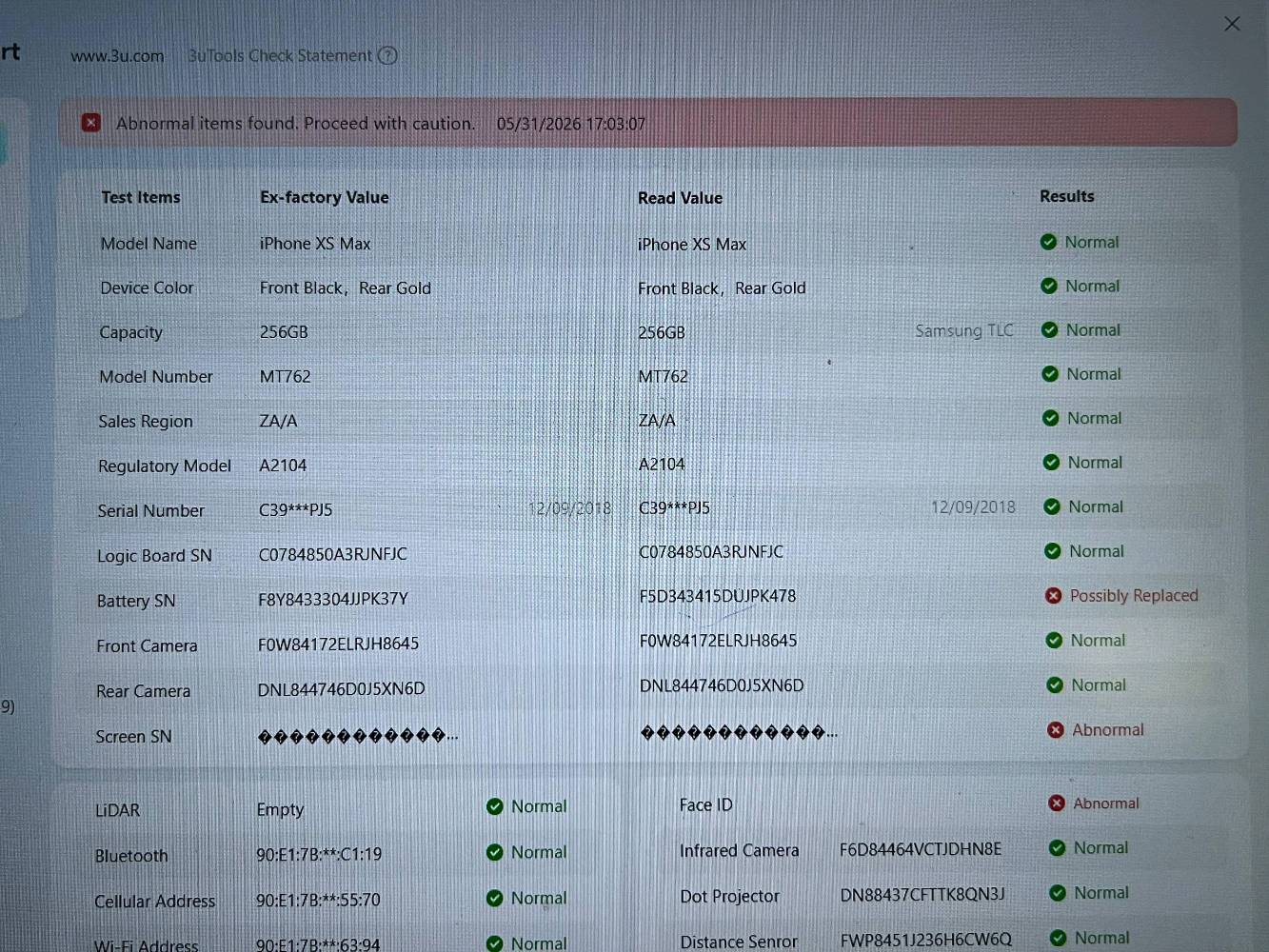Click the Device Color read value
1269x952 pixels.
pos(722,288)
